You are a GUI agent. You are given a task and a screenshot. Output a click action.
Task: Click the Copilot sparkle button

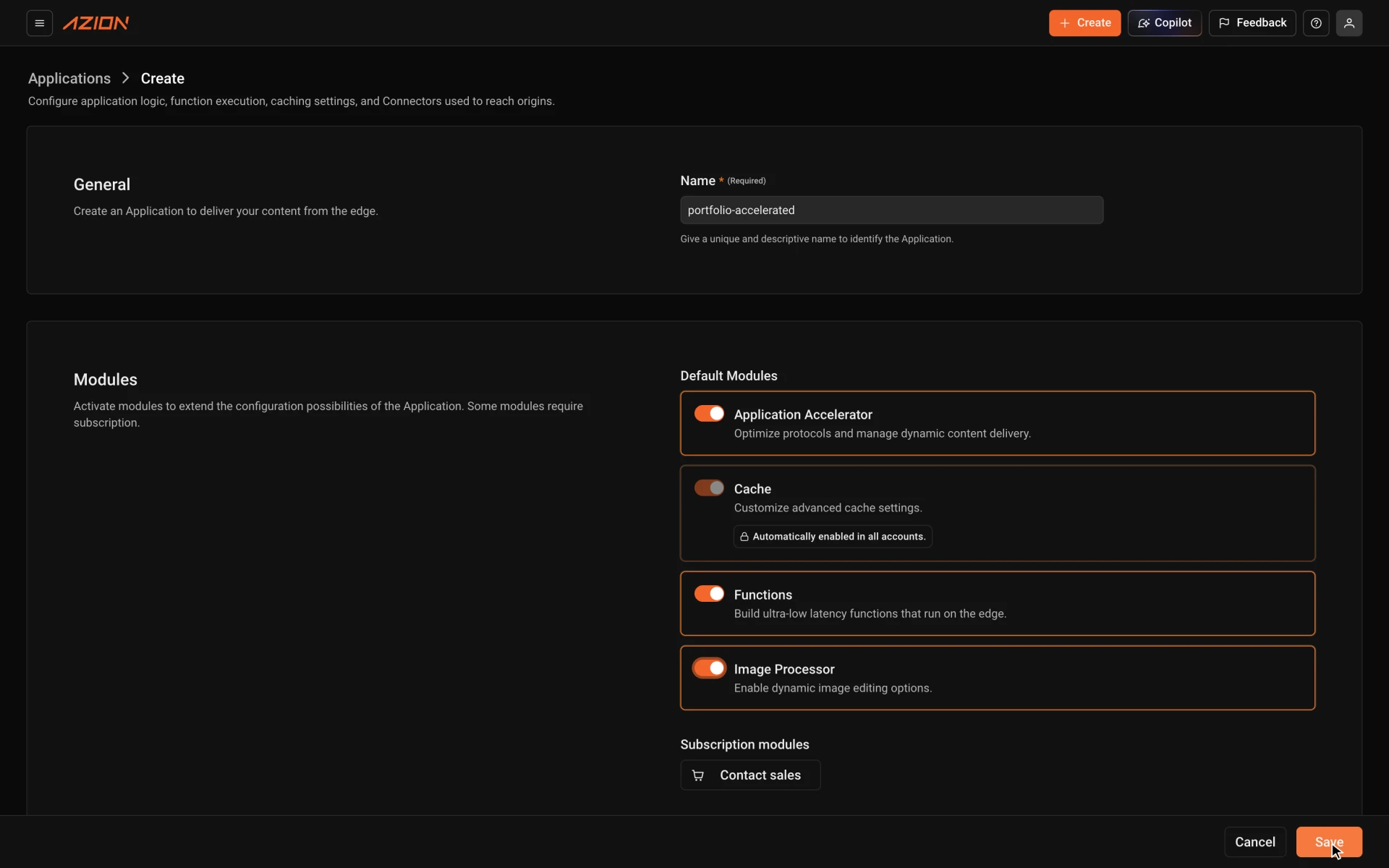click(1165, 23)
